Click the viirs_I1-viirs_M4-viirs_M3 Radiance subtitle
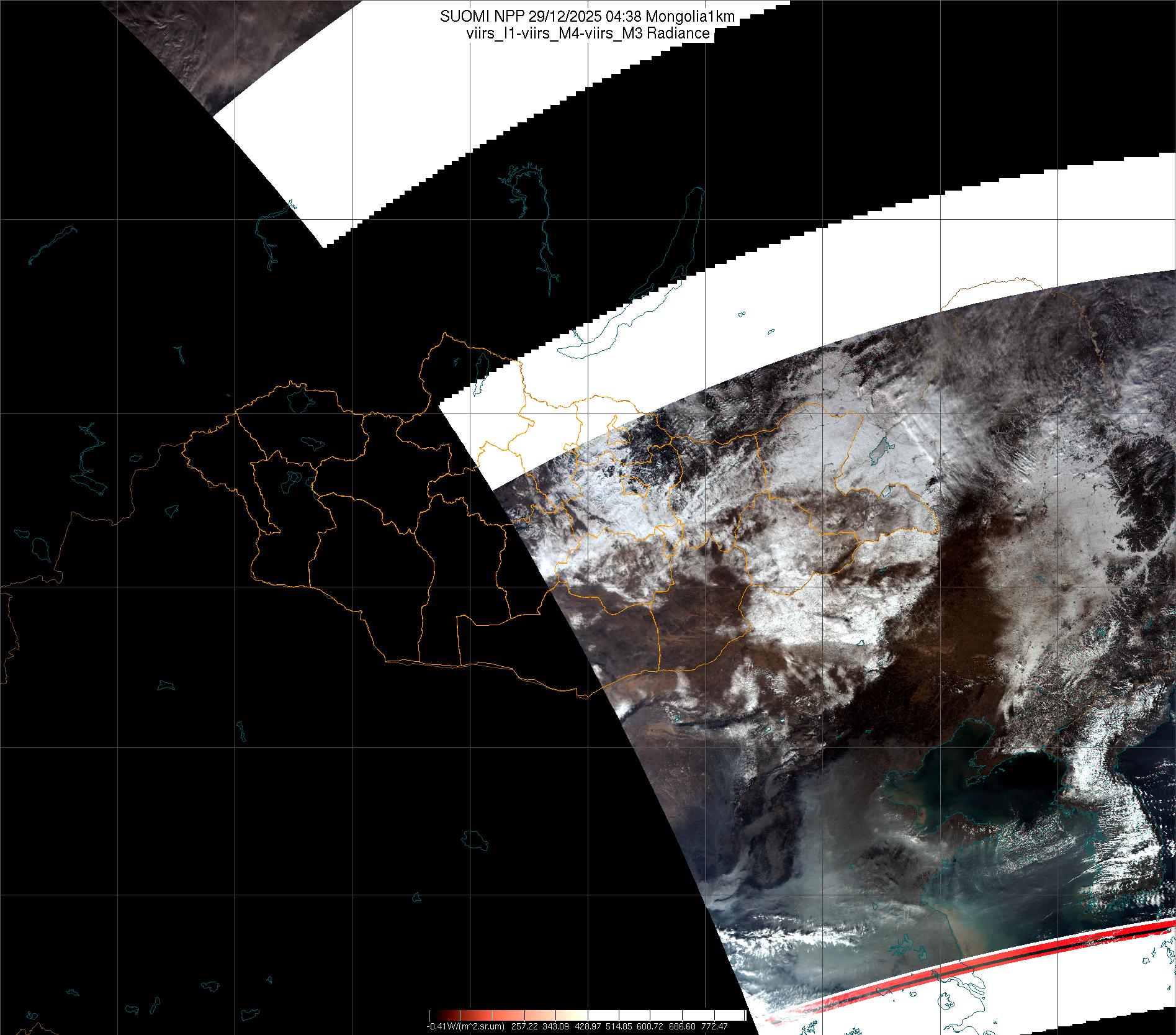 [587, 34]
